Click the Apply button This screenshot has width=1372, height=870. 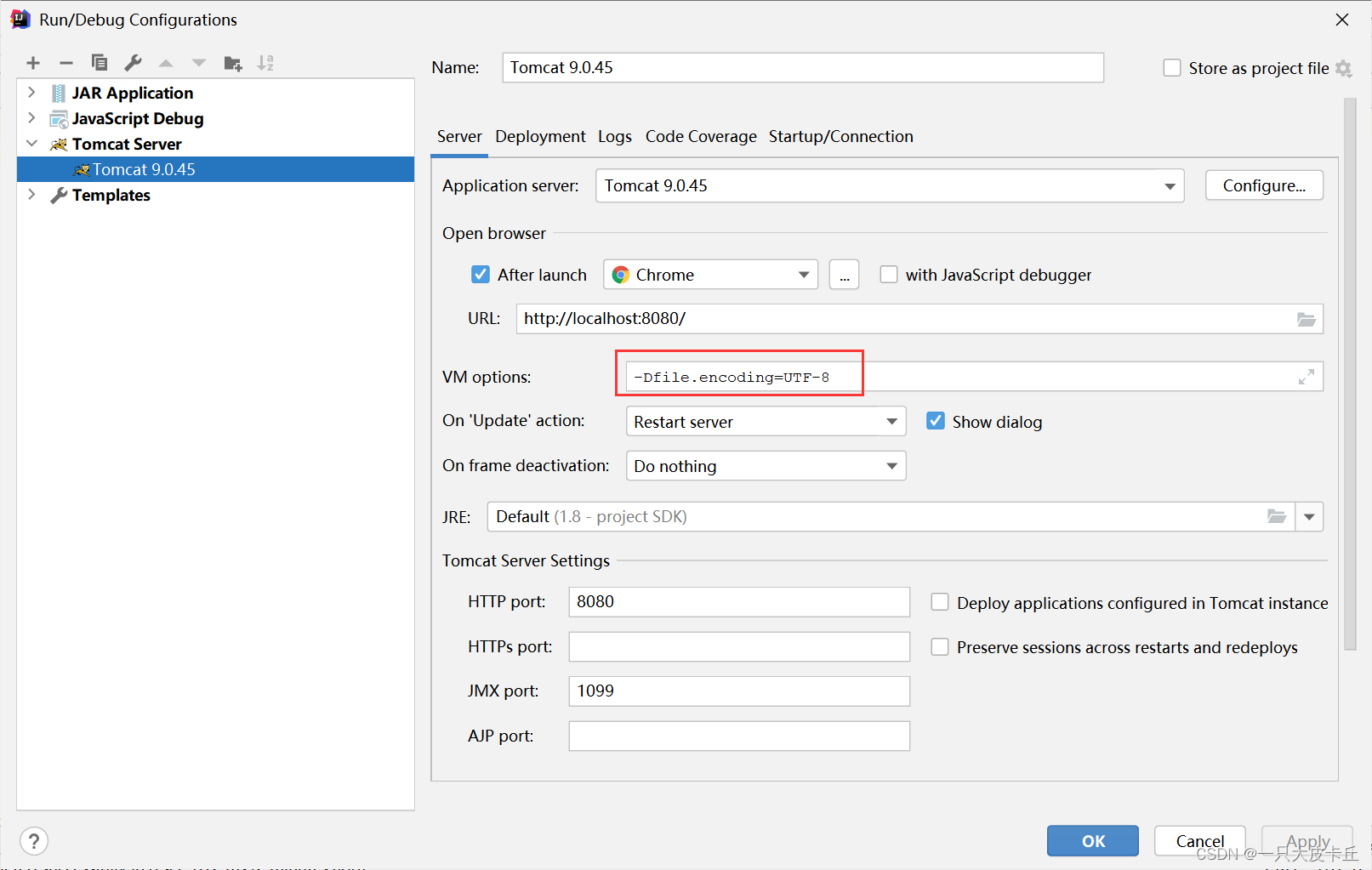pos(1307,841)
